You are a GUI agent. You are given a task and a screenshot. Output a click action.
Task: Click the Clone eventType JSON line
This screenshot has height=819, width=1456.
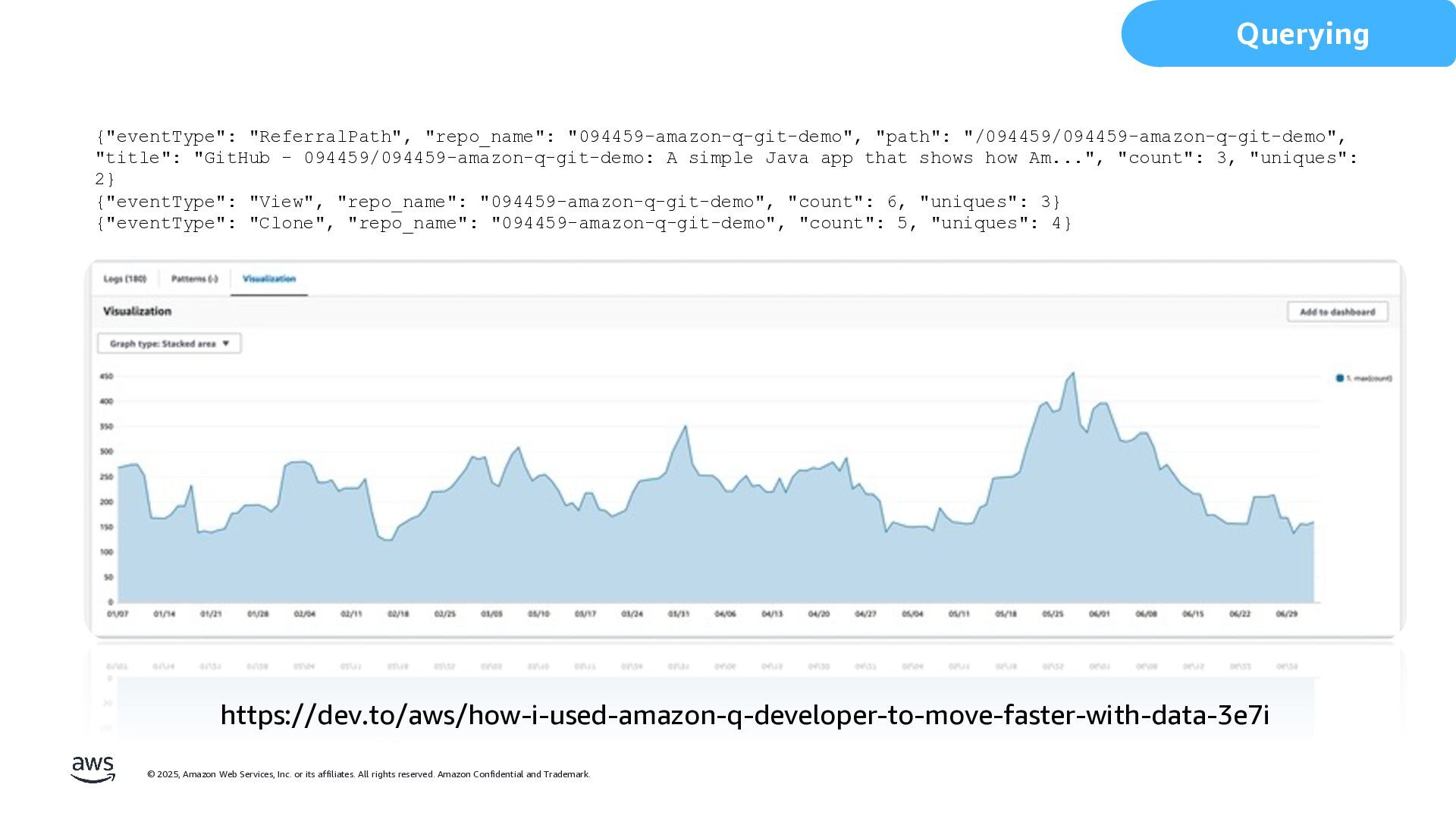tap(583, 223)
